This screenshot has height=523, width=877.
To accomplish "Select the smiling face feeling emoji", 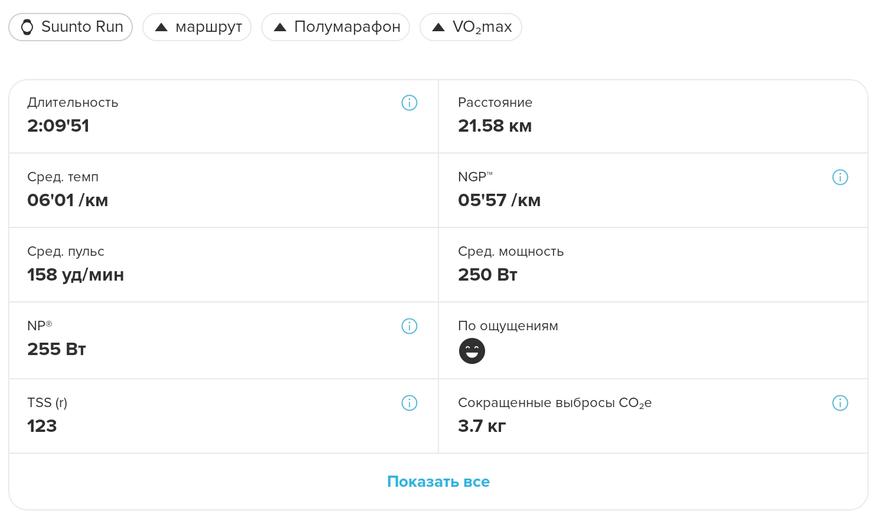I will click(471, 351).
